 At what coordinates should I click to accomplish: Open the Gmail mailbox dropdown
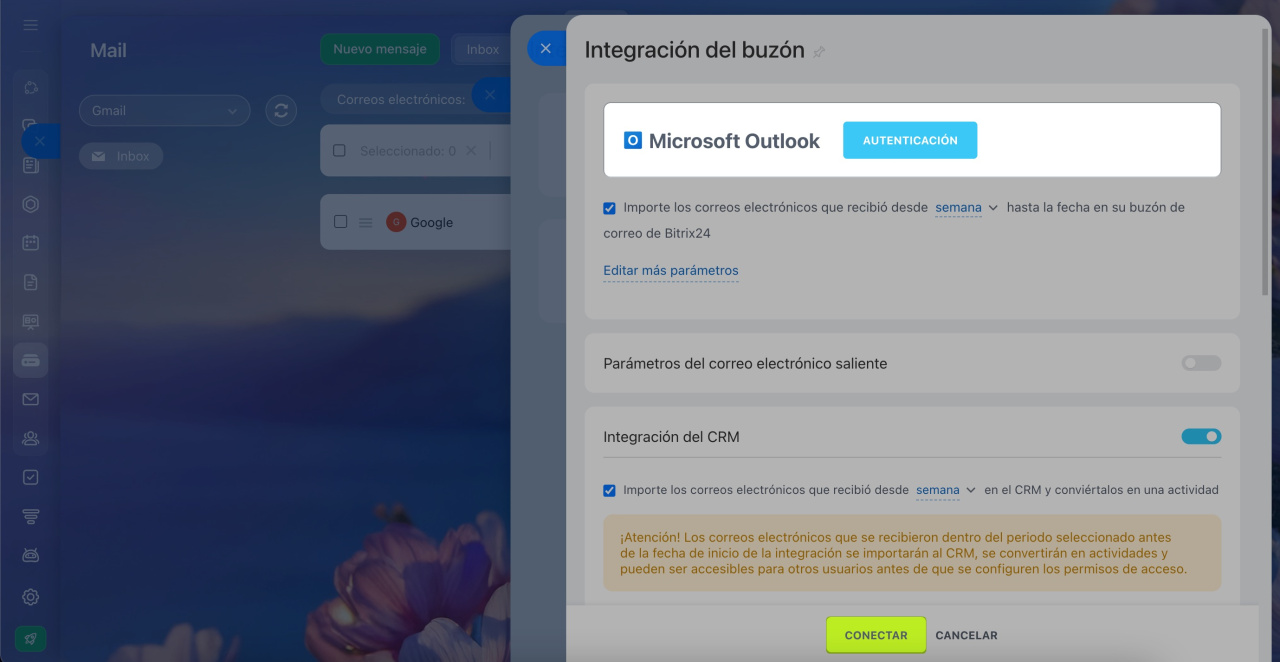[x=165, y=111]
